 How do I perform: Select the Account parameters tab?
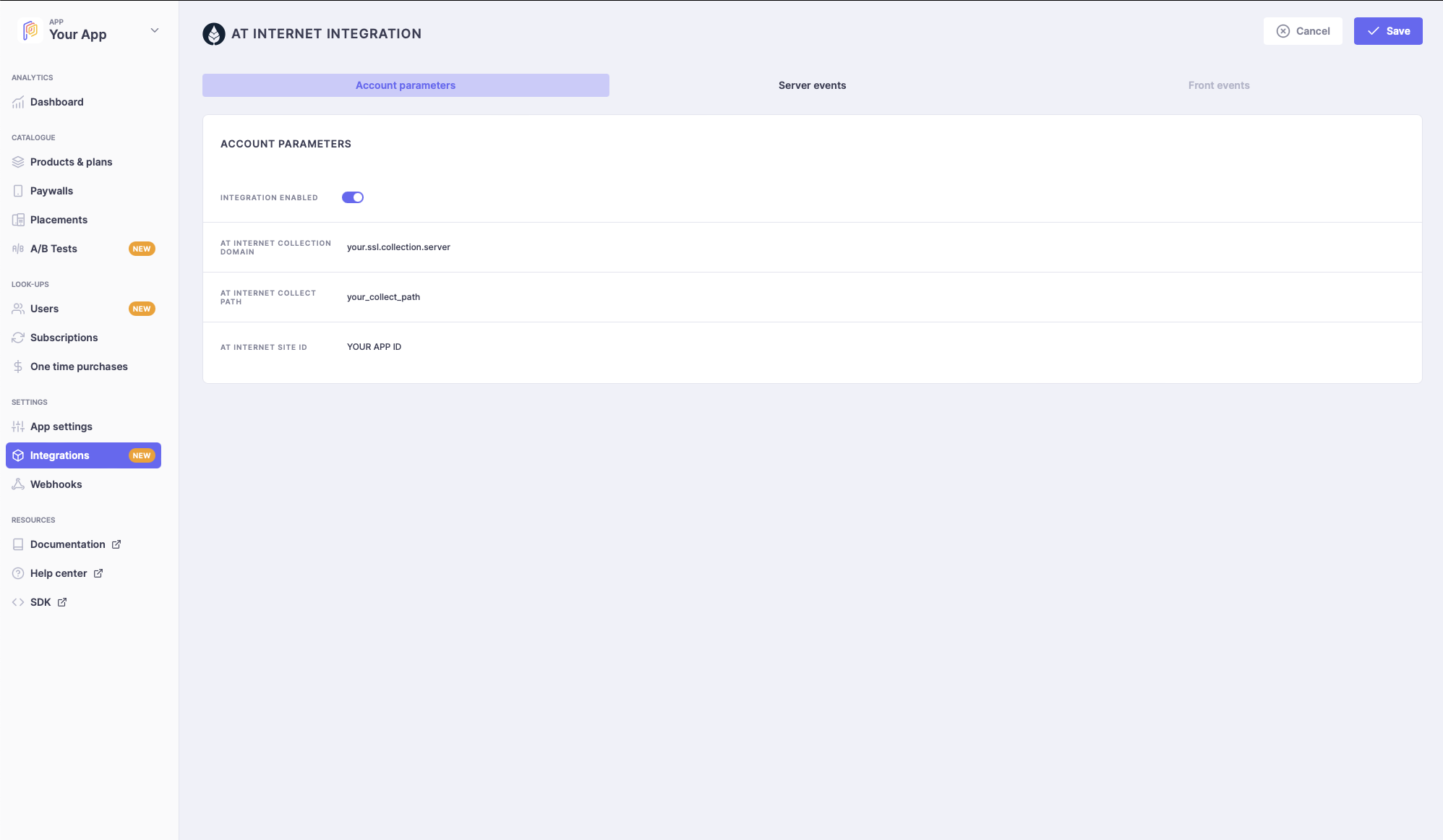[x=406, y=85]
